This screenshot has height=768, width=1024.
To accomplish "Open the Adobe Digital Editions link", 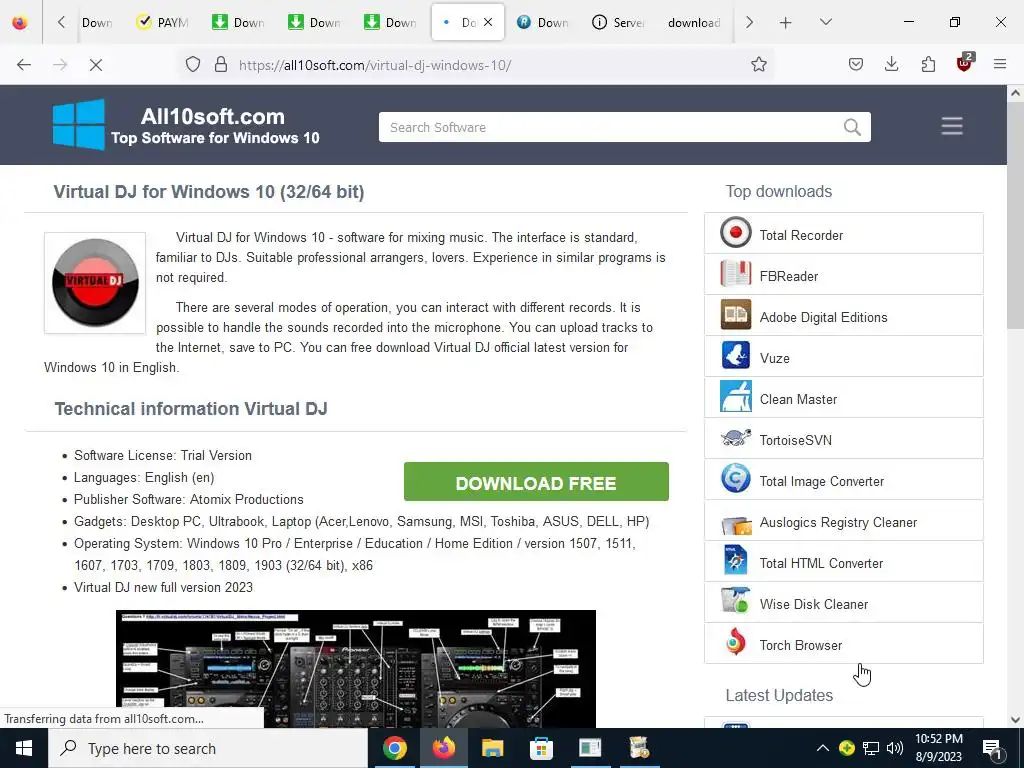I will click(823, 317).
